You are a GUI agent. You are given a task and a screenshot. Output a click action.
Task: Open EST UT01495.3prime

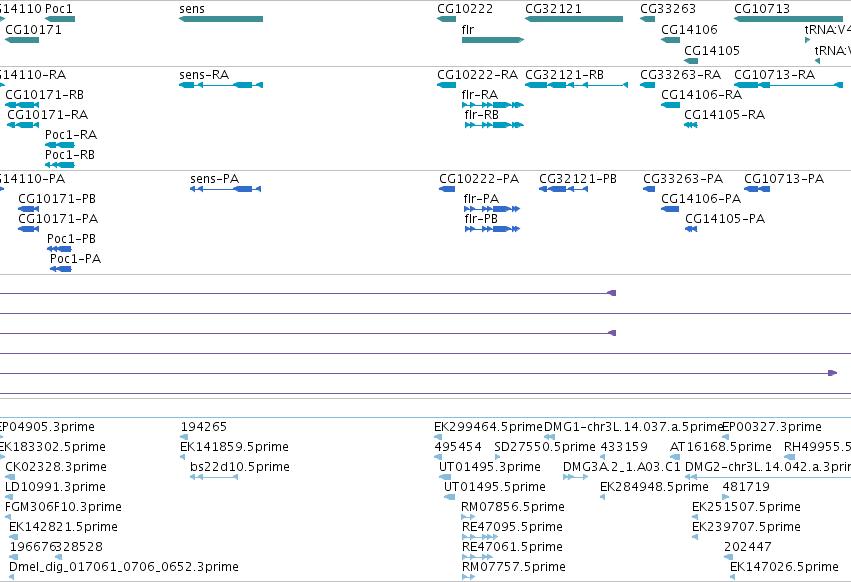click(490, 467)
